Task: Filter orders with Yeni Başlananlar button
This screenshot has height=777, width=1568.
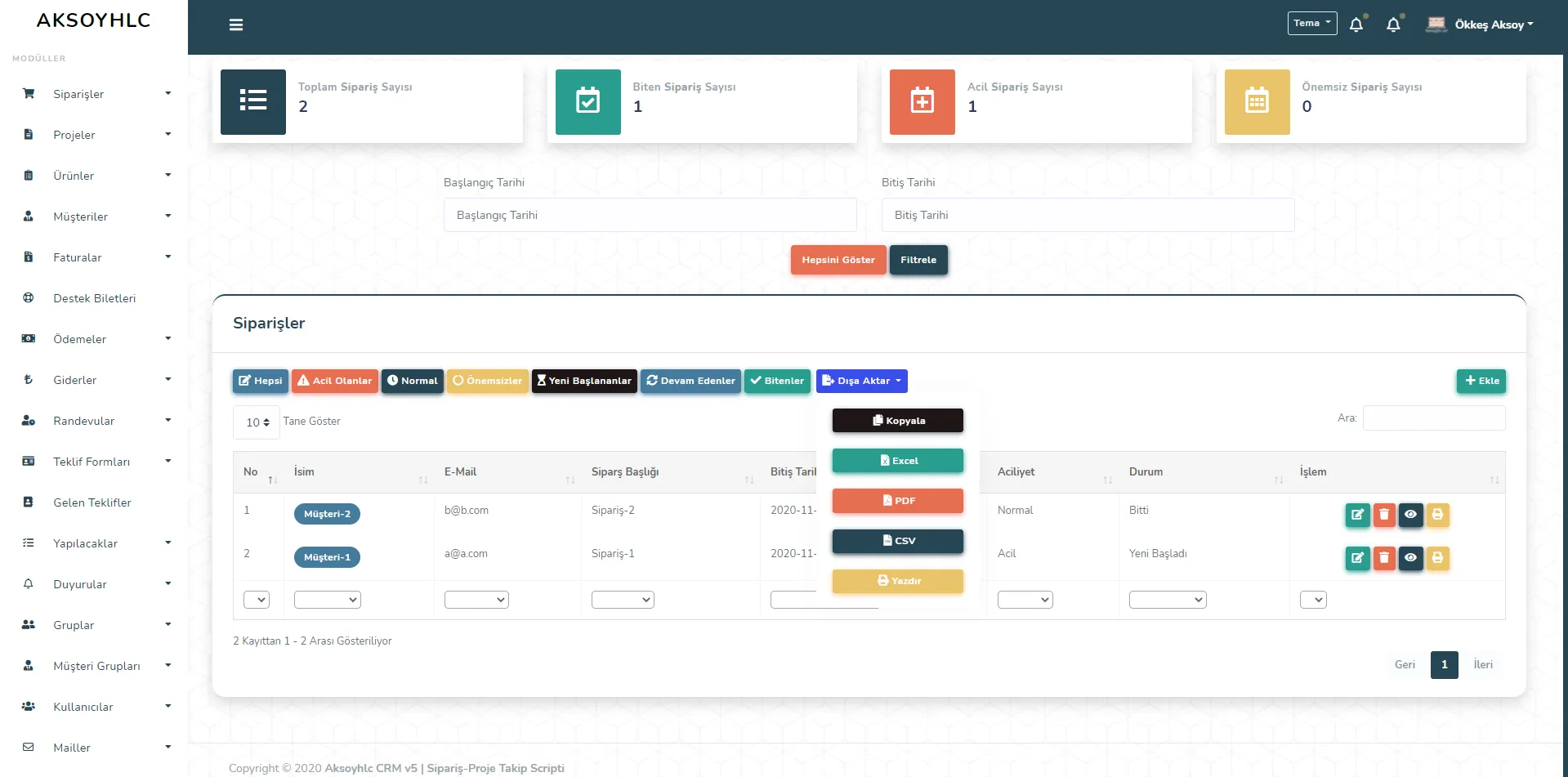Action: [584, 381]
